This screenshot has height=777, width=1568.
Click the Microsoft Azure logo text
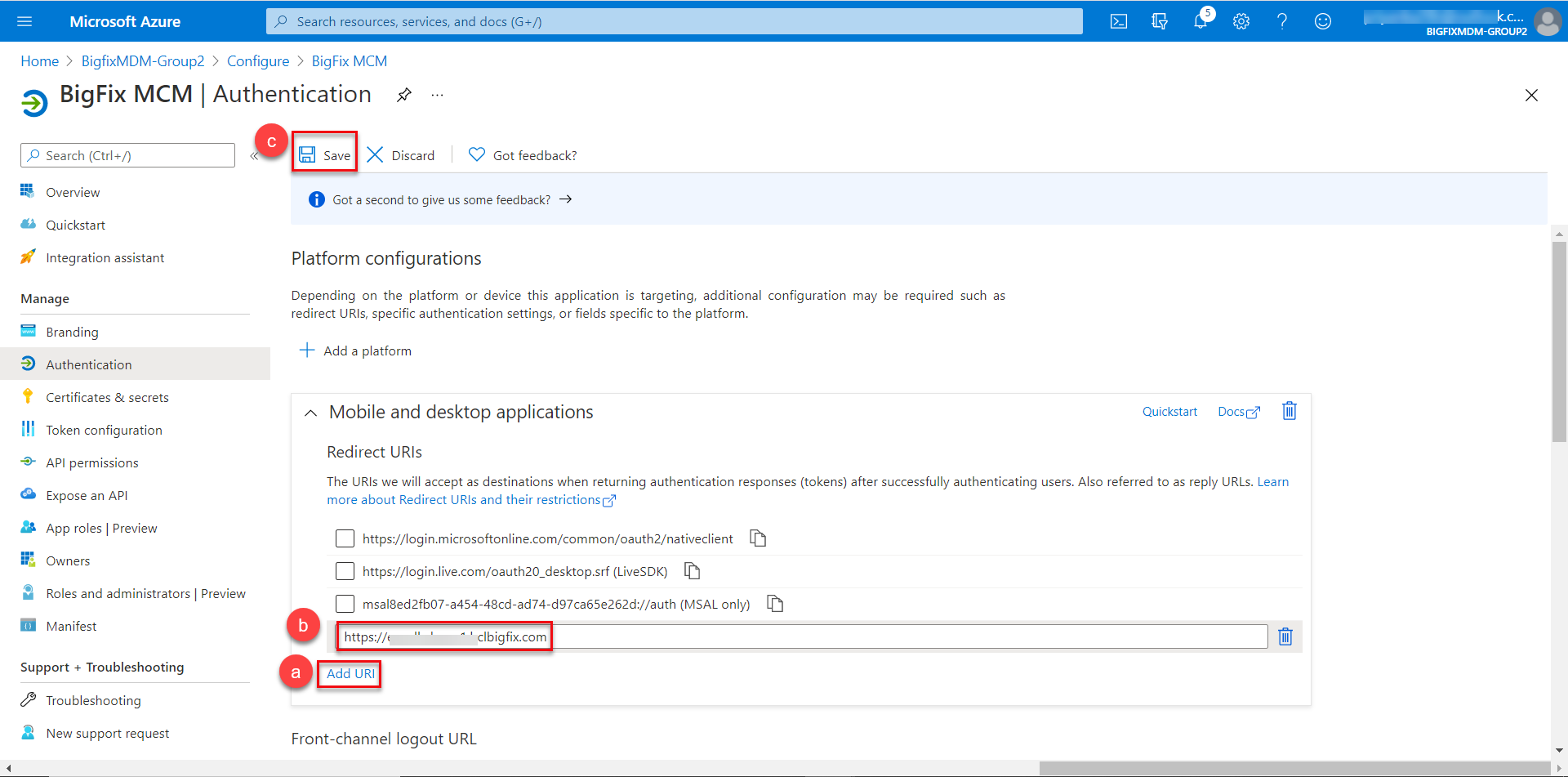[x=125, y=21]
